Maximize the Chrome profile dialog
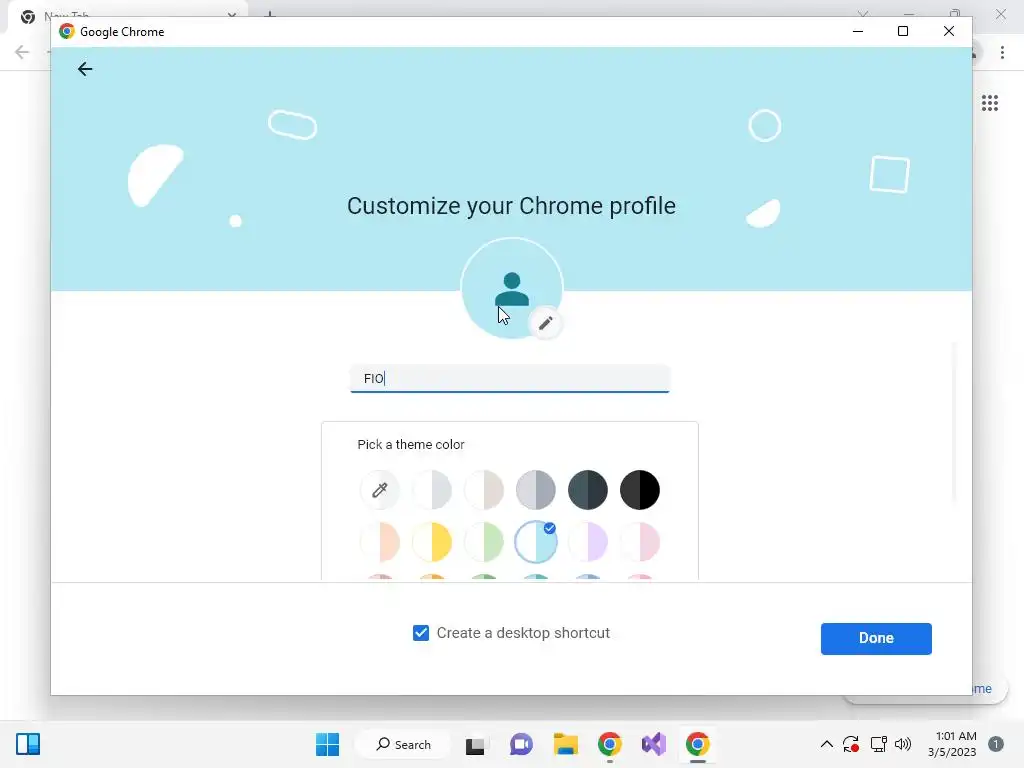Screen dimensions: 1024x768 point(903,31)
